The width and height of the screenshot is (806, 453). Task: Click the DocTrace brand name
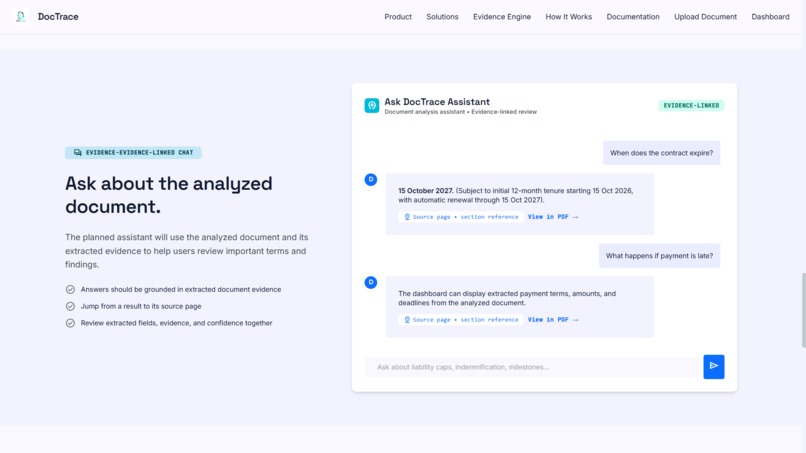[58, 16]
